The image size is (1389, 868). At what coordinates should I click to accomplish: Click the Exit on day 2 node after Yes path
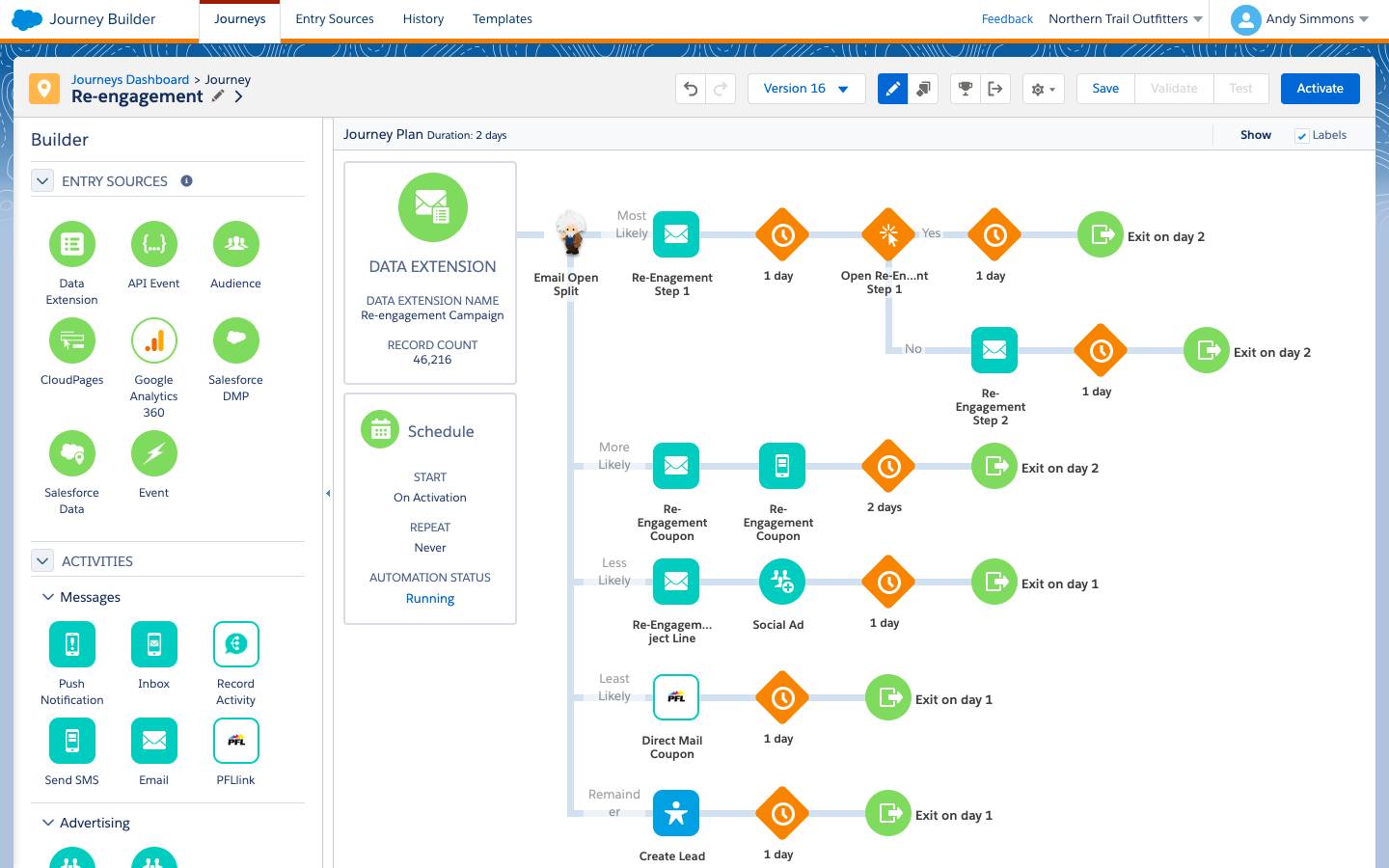pyautogui.click(x=1101, y=234)
